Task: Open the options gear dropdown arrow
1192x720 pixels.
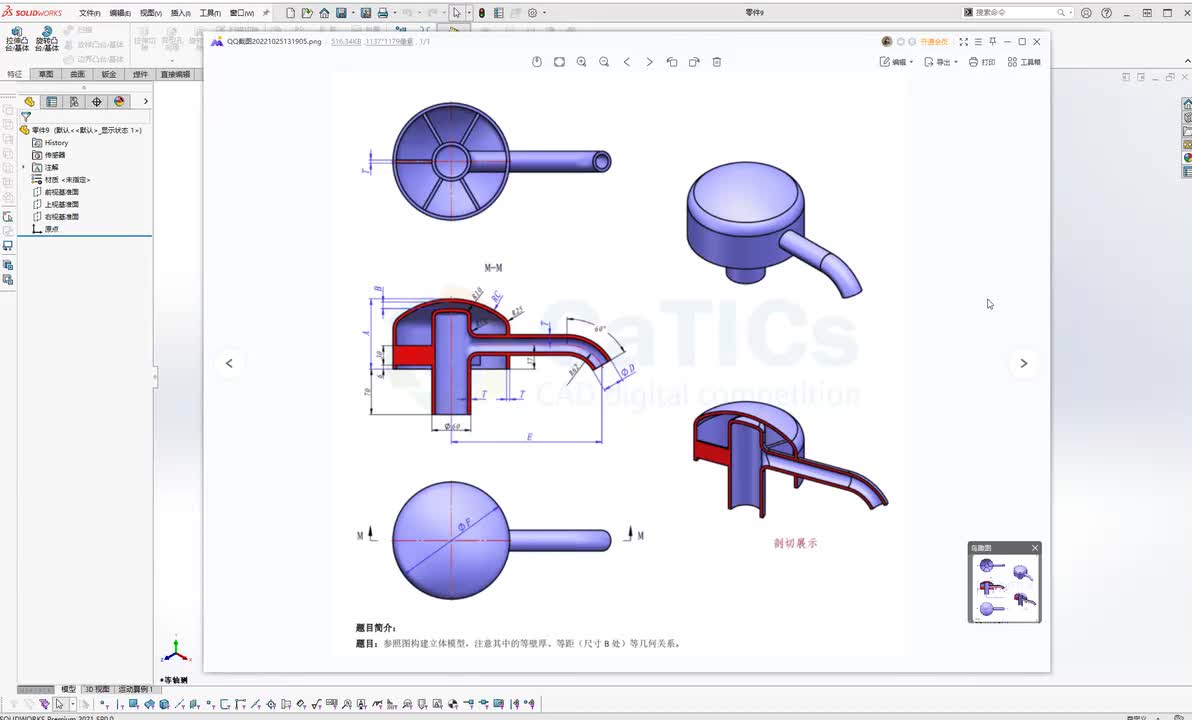Action: [x=544, y=13]
